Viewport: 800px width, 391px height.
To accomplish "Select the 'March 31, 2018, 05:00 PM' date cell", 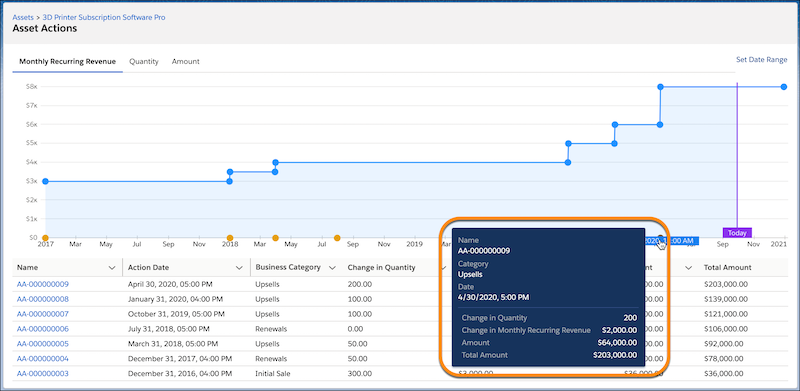I will (x=173, y=344).
